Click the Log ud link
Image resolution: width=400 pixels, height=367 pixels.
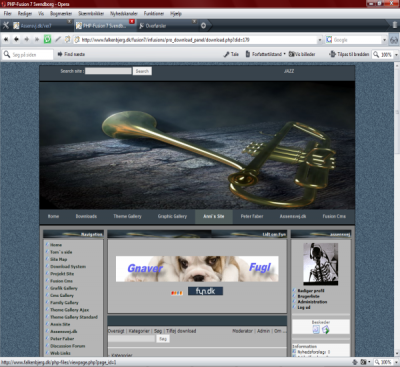[304, 307]
